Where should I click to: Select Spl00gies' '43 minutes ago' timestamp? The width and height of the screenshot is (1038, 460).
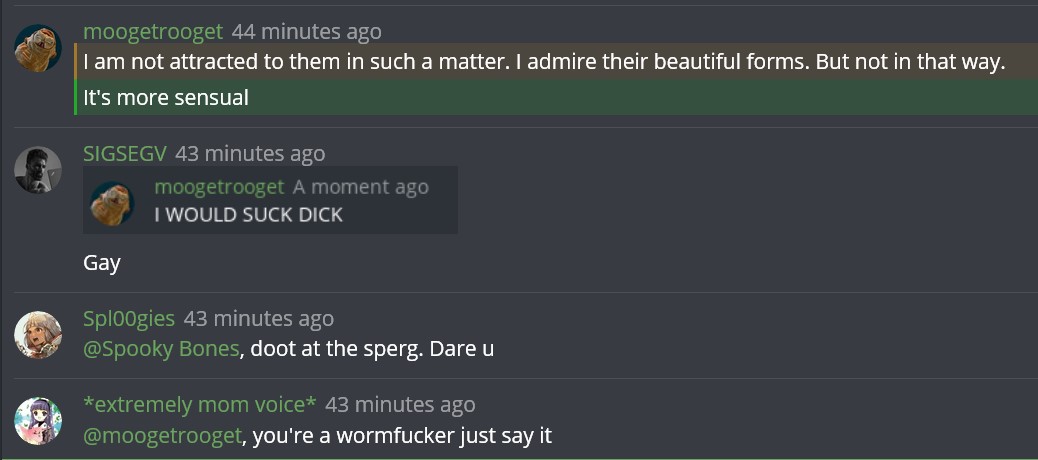[259, 318]
